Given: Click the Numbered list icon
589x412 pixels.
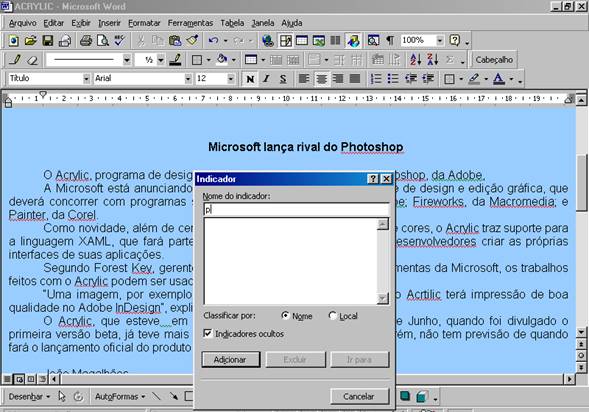Looking at the screenshot, I should click(x=376, y=79).
